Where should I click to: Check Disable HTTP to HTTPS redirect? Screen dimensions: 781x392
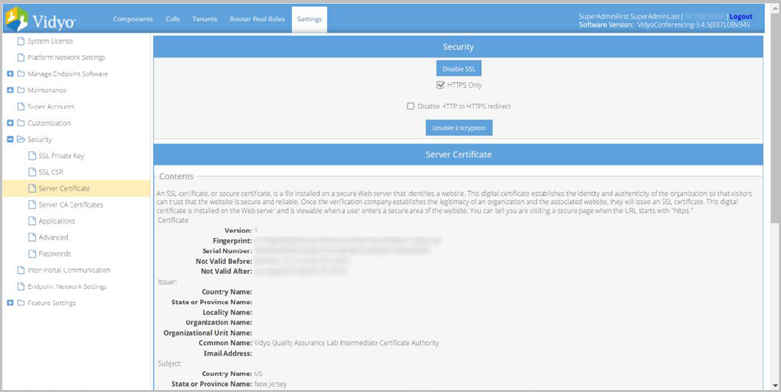410,106
